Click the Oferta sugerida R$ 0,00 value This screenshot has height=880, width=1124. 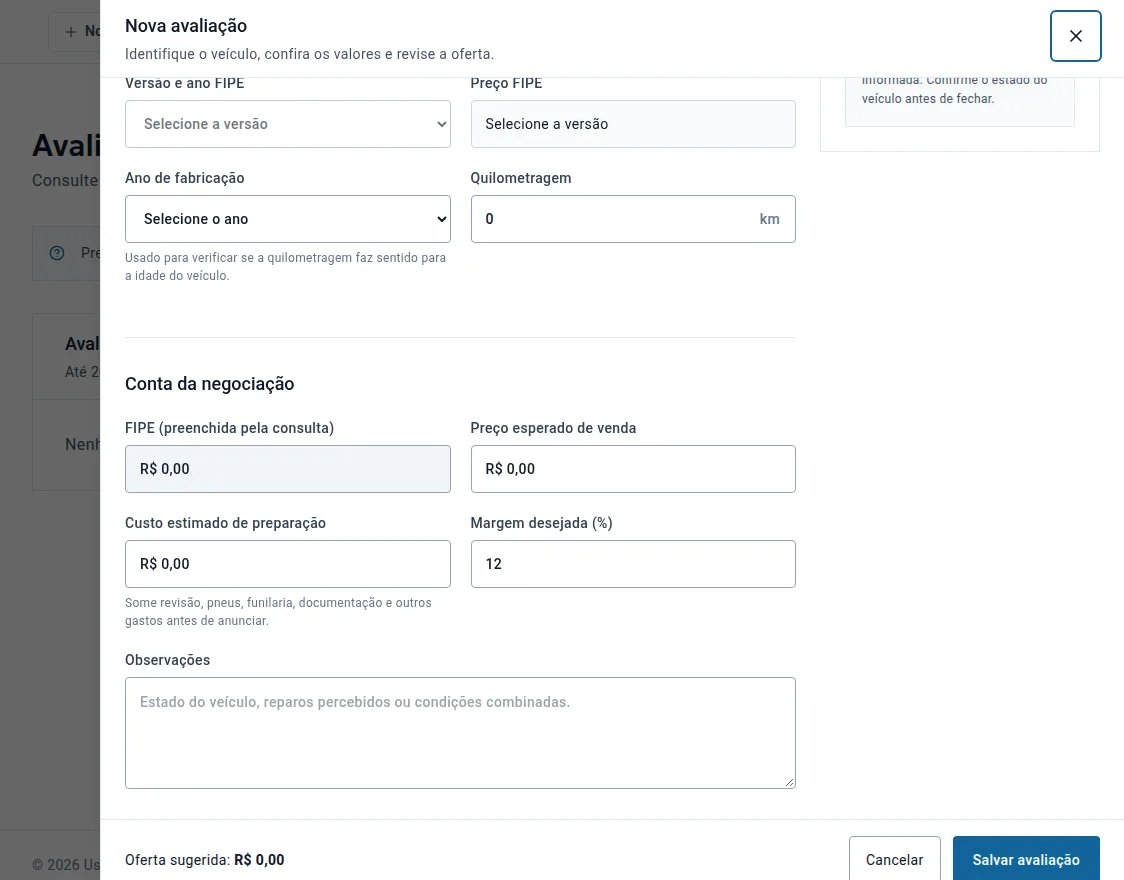[259, 860]
